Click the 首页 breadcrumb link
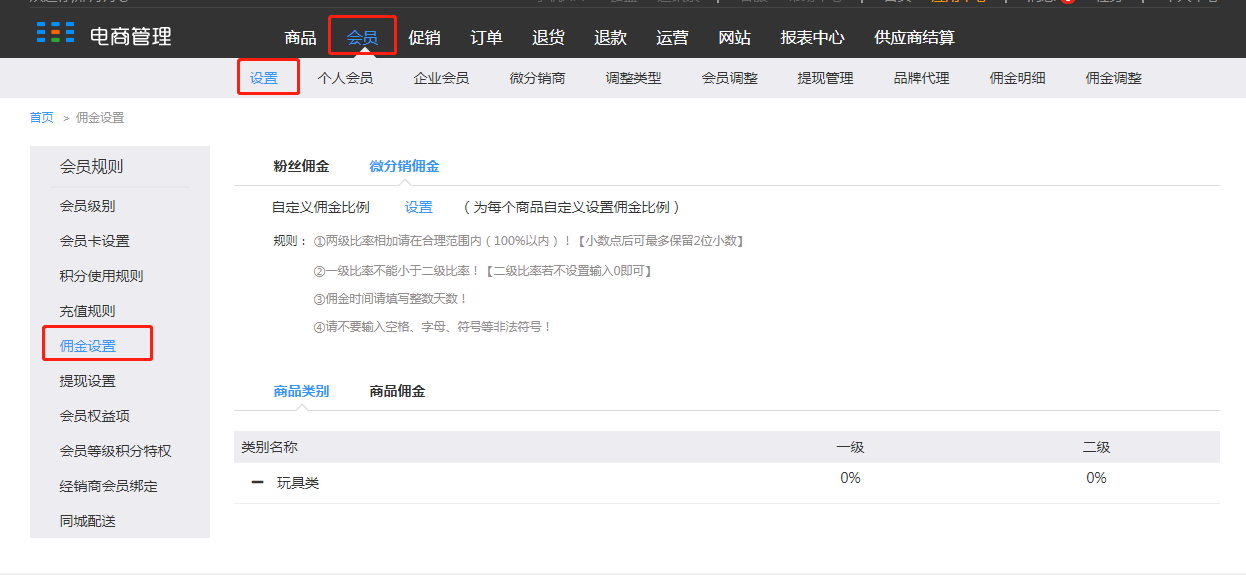Viewport: 1246px width, 575px height. 42,117
